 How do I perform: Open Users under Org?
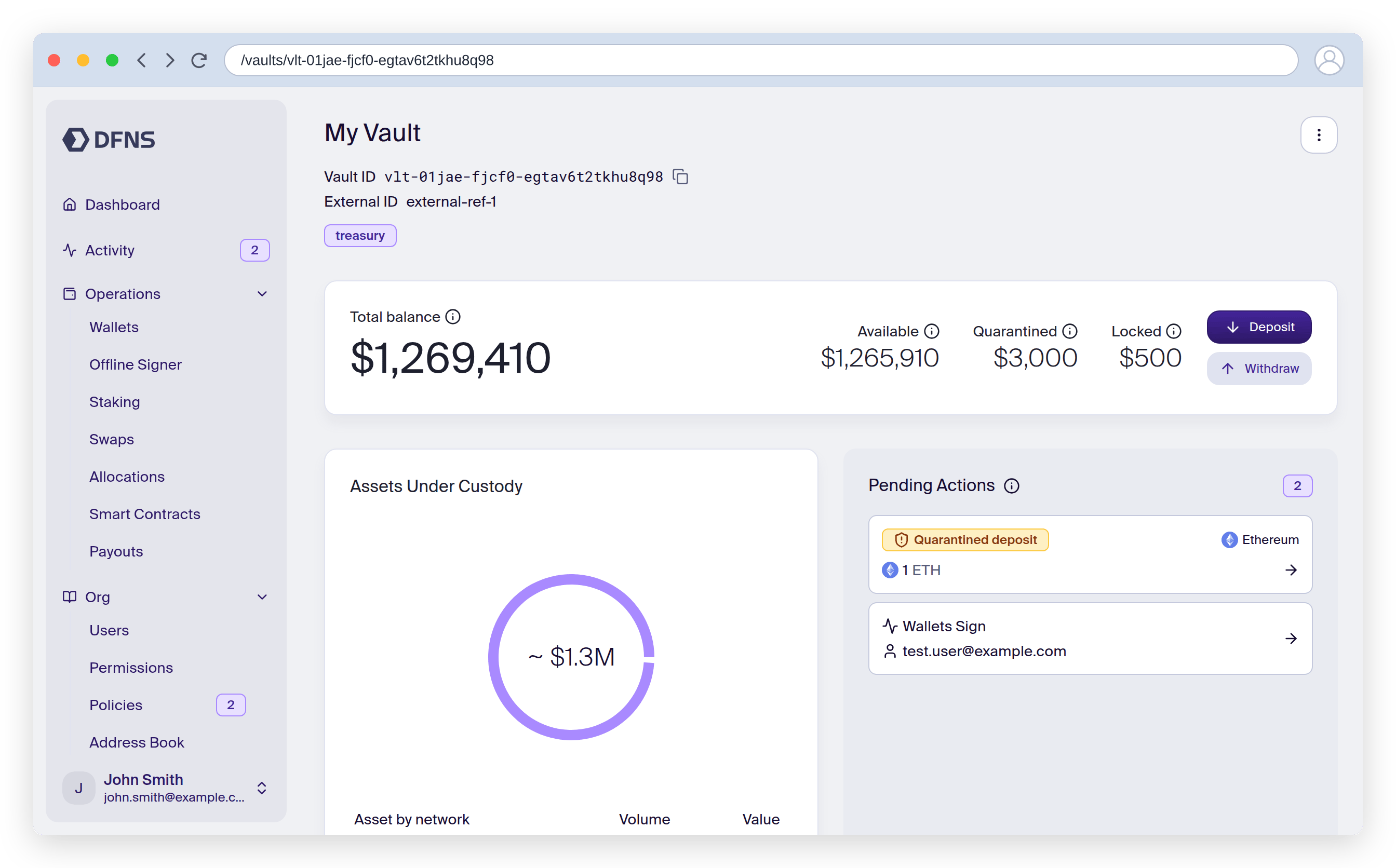click(x=109, y=630)
